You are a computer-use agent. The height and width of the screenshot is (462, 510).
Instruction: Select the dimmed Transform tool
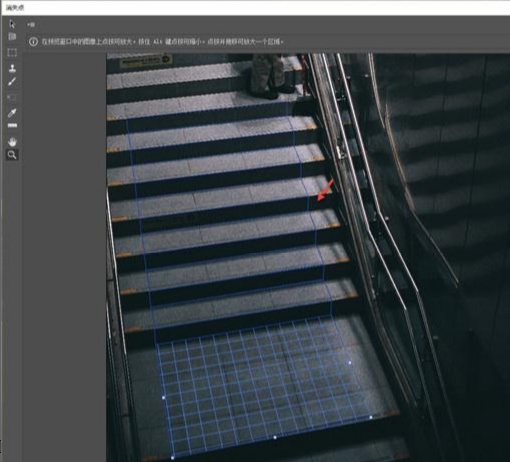12,97
